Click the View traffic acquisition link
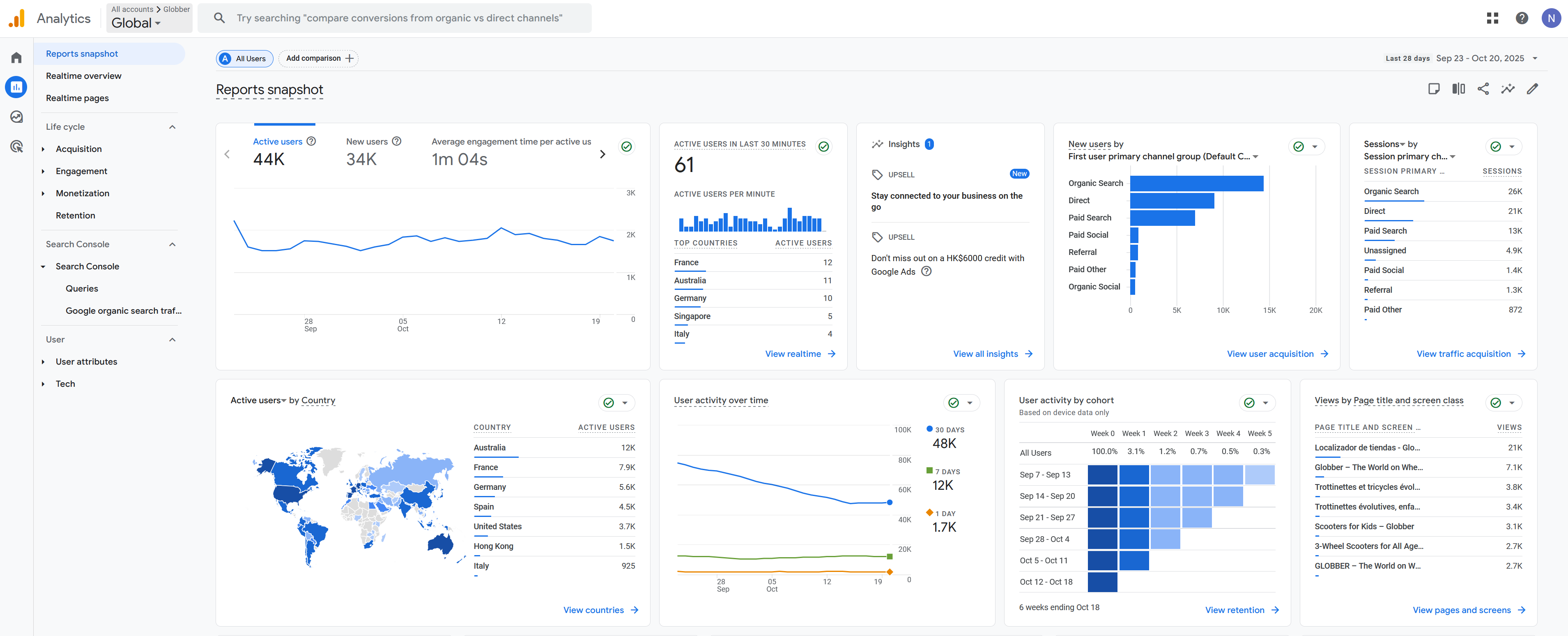The image size is (1568, 636). [x=1471, y=354]
